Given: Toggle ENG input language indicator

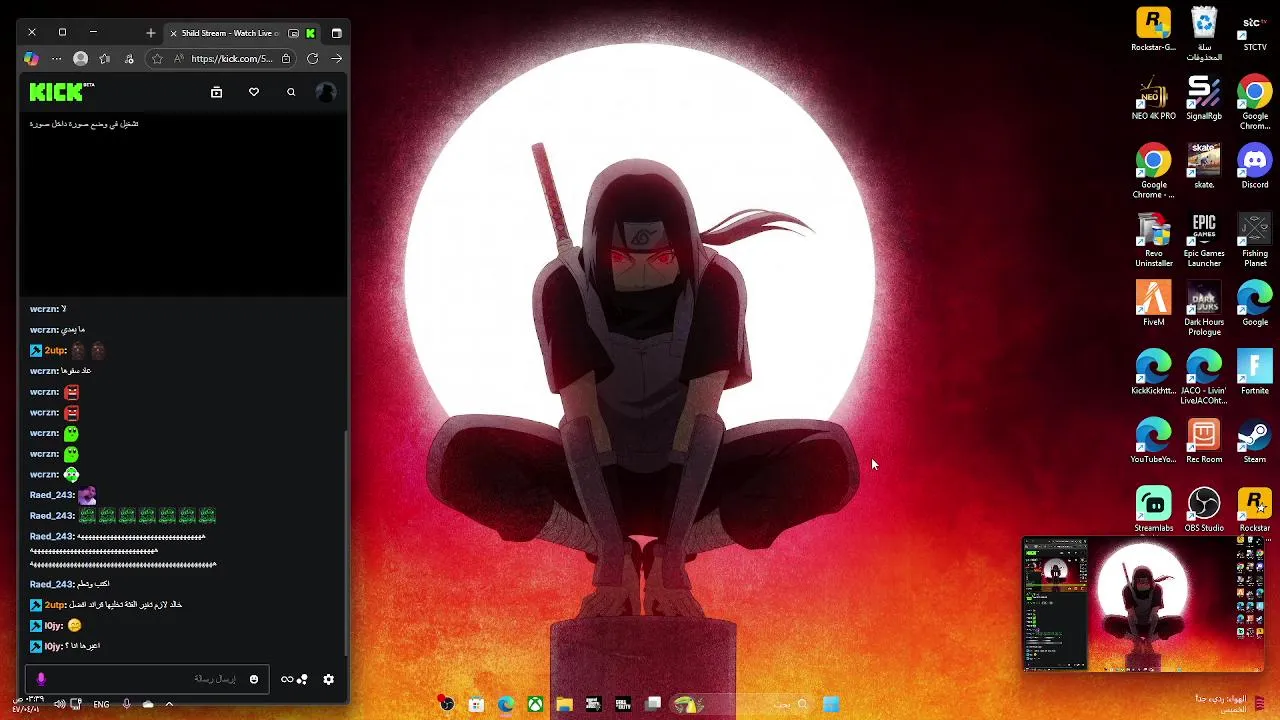Looking at the screenshot, I should point(101,705).
